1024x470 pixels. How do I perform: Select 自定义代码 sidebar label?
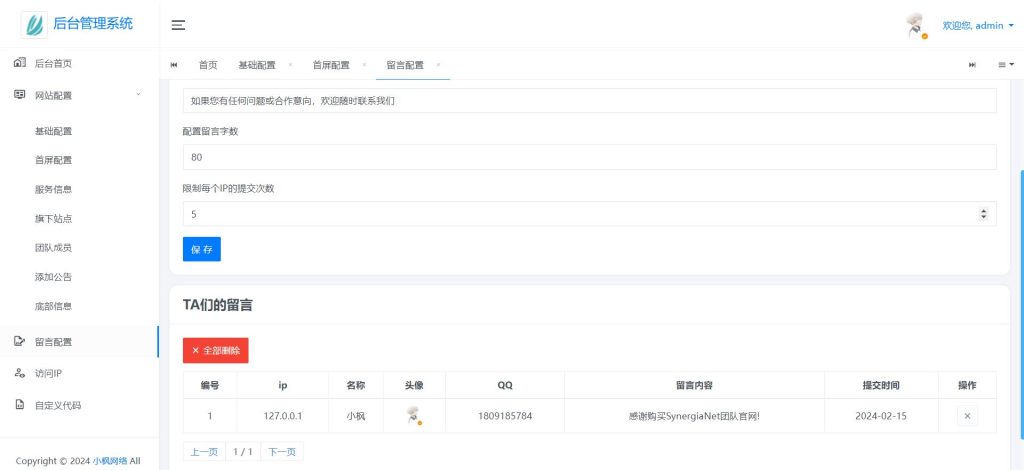[57, 405]
